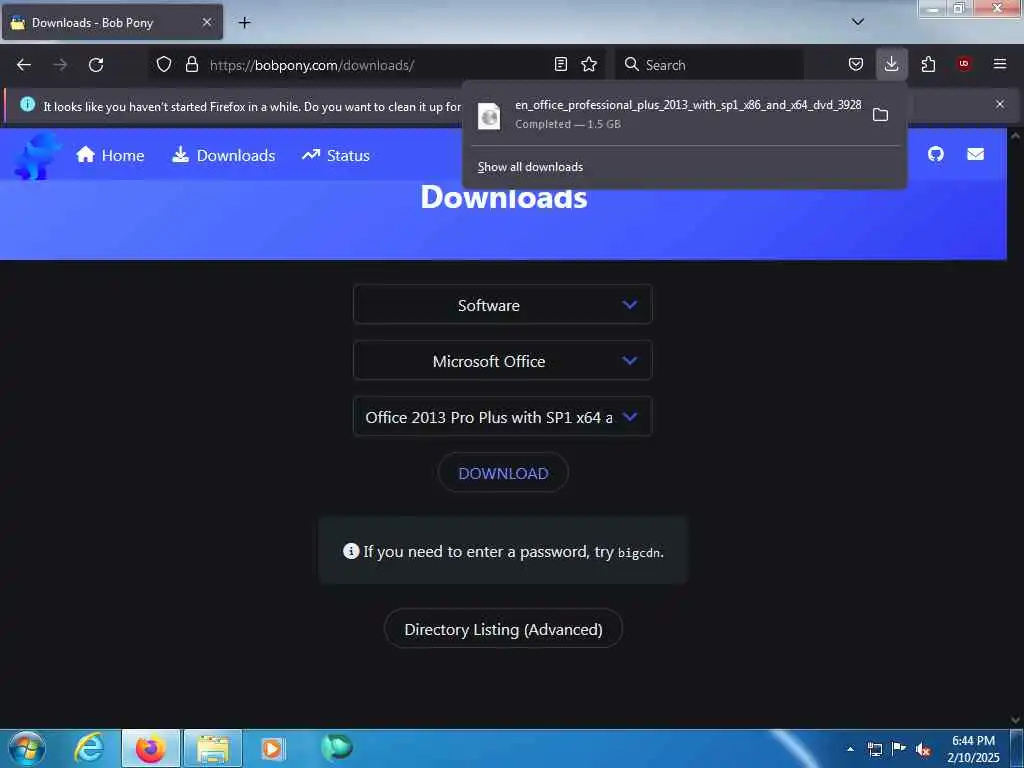Viewport: 1024px width, 768px height.
Task: Close the Downloads - Bob Pony tab
Action: pyautogui.click(x=206, y=22)
